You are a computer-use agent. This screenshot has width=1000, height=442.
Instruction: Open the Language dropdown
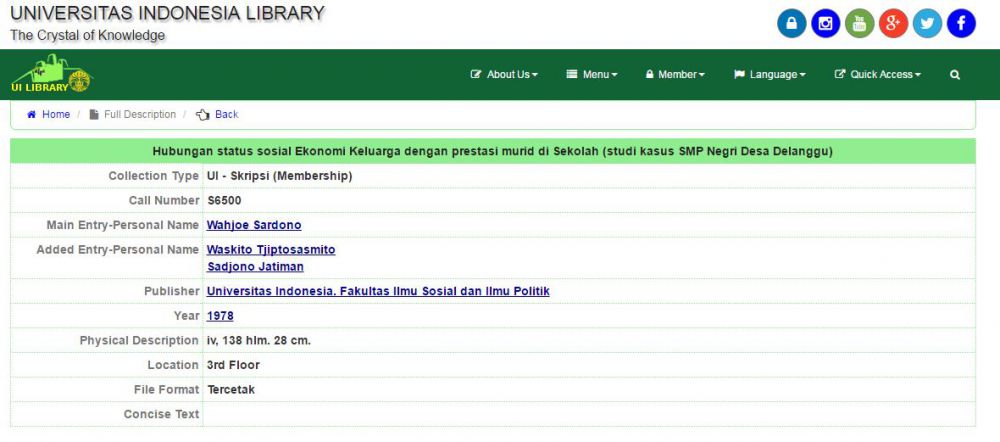pos(770,75)
